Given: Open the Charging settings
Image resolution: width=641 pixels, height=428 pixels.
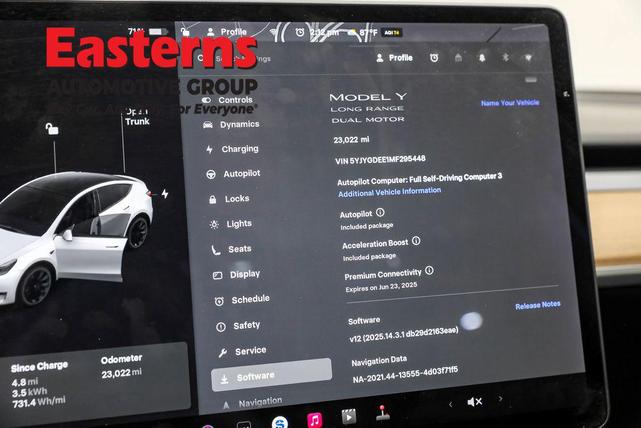Looking at the screenshot, I should click(x=232, y=149).
